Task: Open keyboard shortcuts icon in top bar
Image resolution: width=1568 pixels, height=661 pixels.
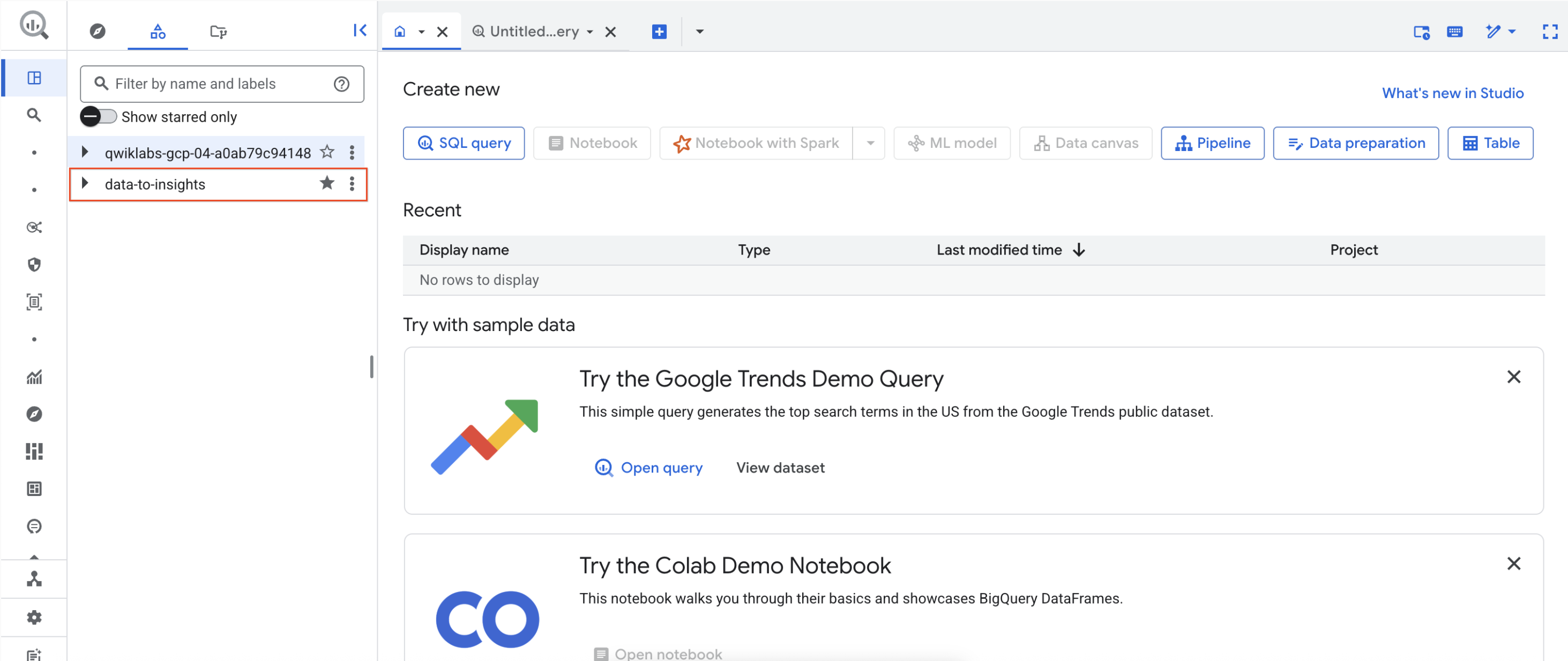Action: point(1455,32)
